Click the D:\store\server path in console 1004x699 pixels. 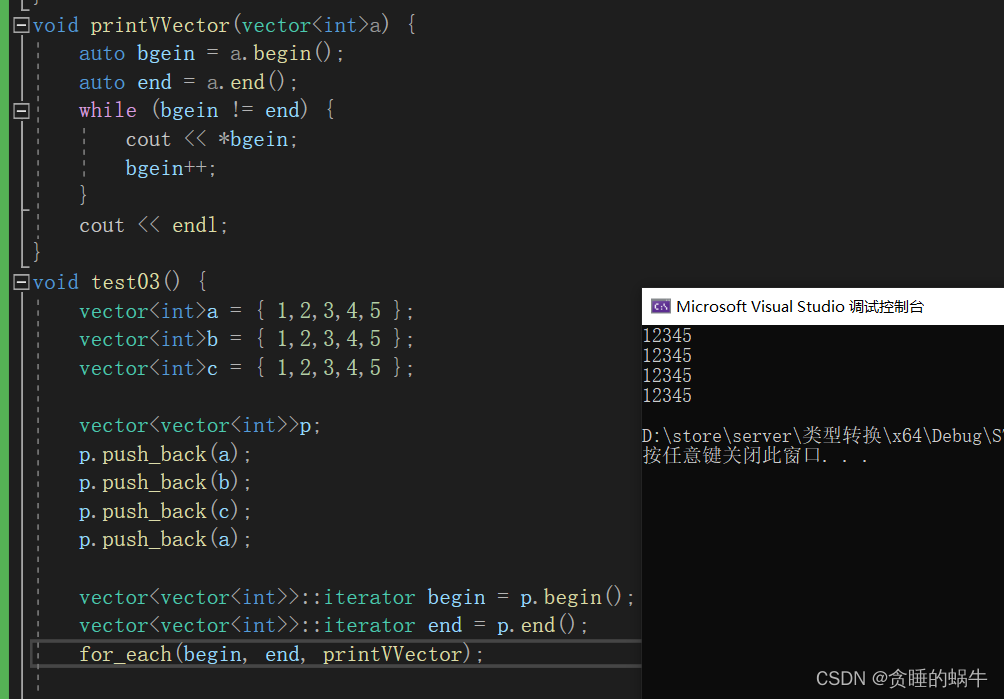[x=823, y=436]
